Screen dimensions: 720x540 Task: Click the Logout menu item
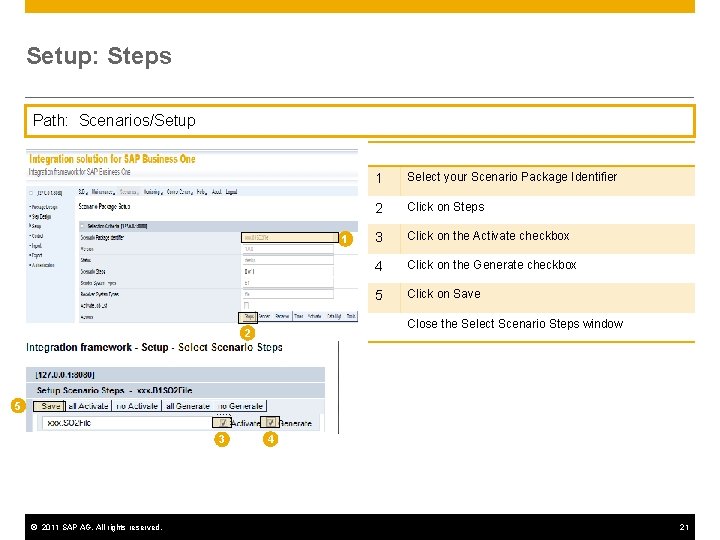(x=231, y=192)
